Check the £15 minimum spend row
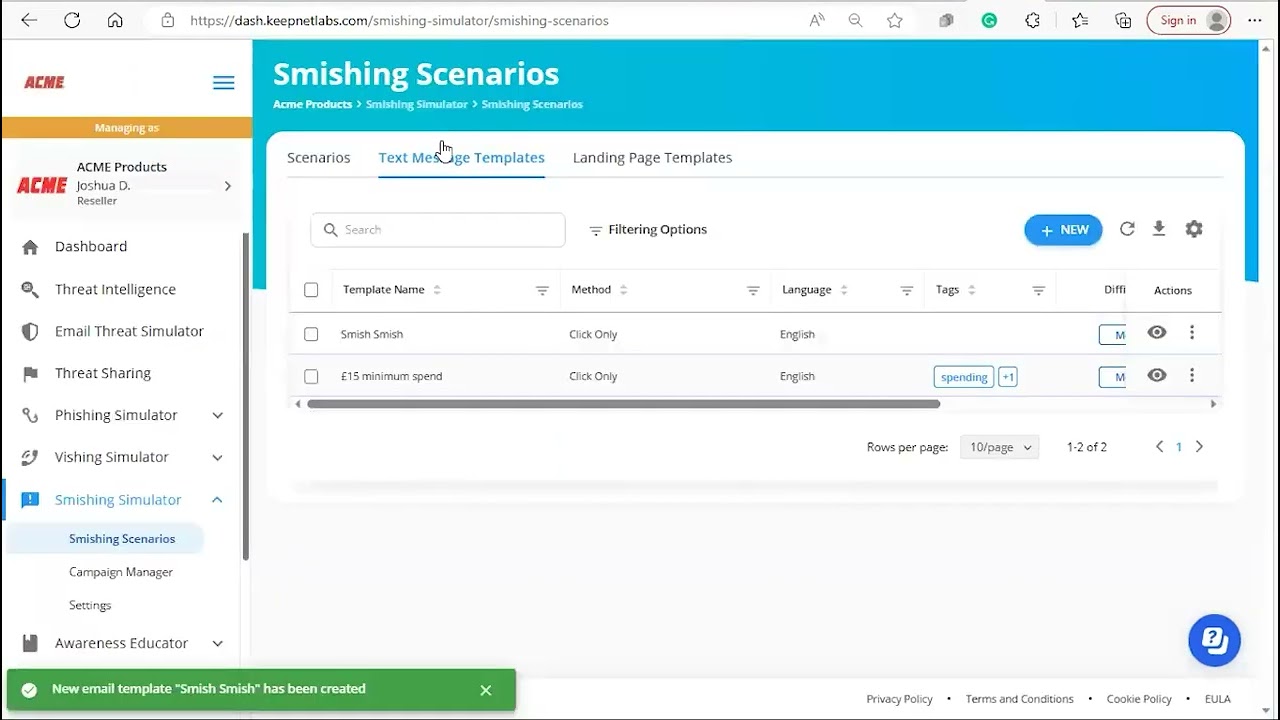1280x720 pixels. click(311, 377)
